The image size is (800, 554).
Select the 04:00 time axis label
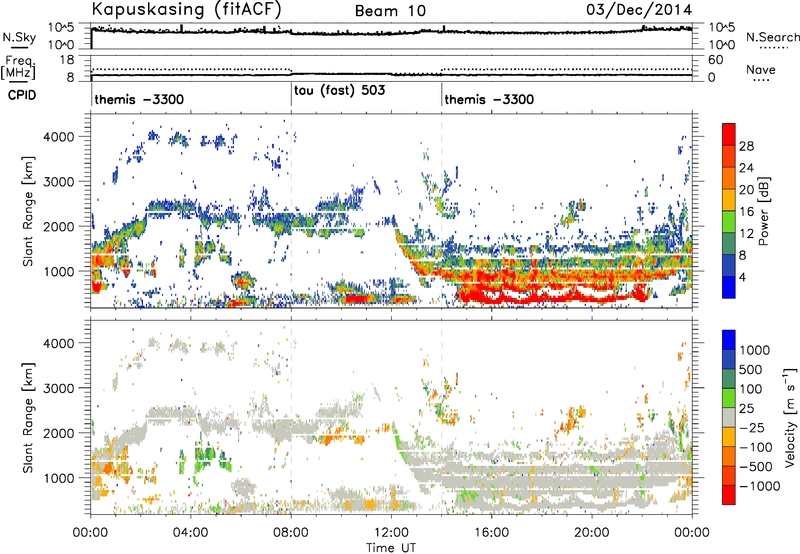pyautogui.click(x=191, y=533)
